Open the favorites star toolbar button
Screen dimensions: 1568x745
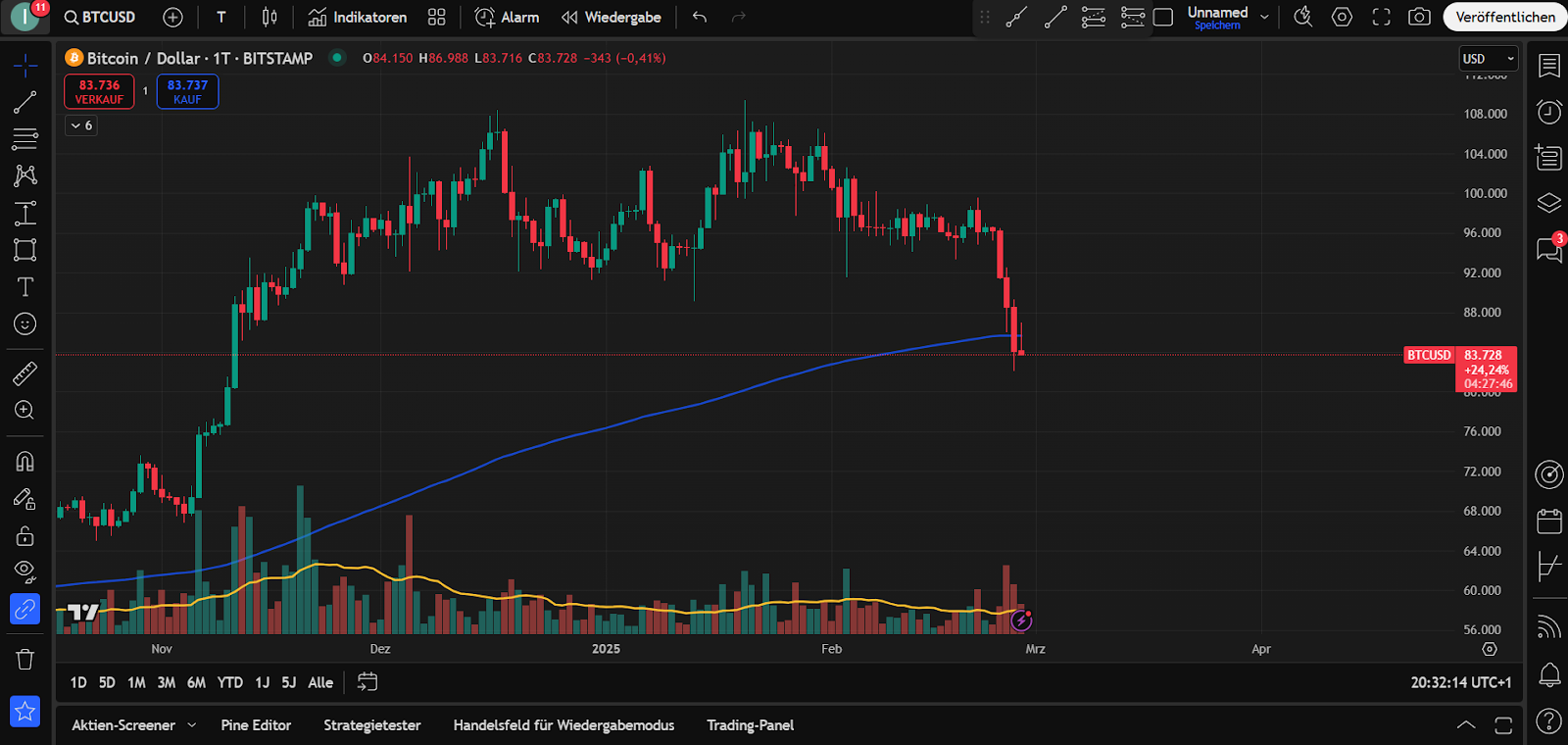tap(25, 712)
